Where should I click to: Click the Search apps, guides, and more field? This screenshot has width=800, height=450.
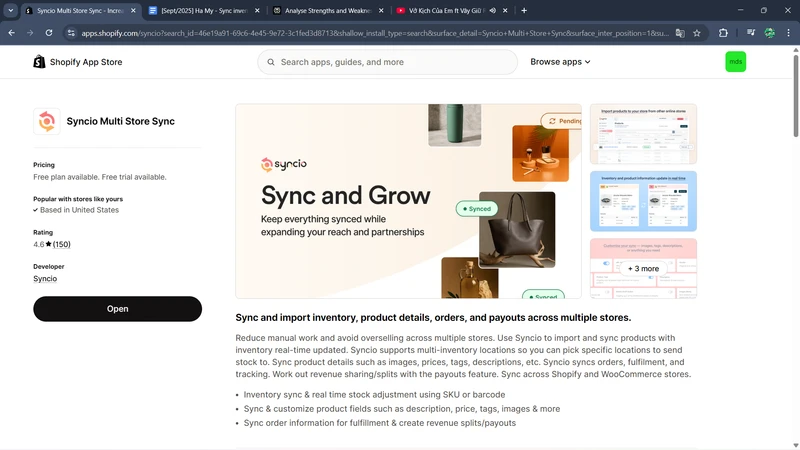pos(390,62)
